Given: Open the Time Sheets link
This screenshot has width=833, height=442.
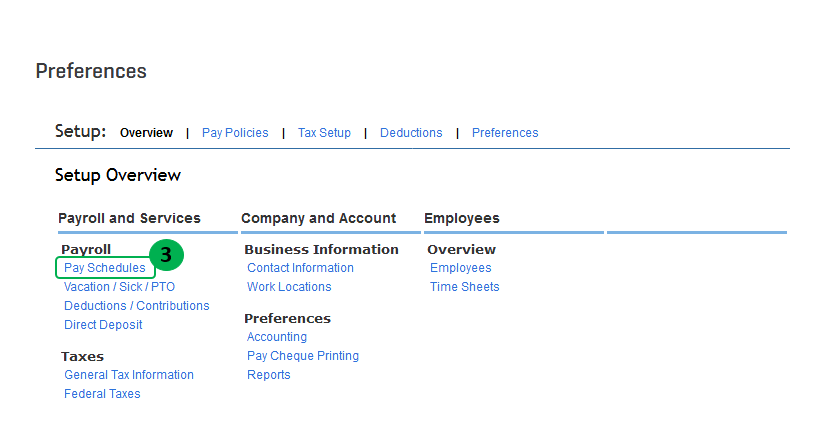Looking at the screenshot, I should point(465,287).
